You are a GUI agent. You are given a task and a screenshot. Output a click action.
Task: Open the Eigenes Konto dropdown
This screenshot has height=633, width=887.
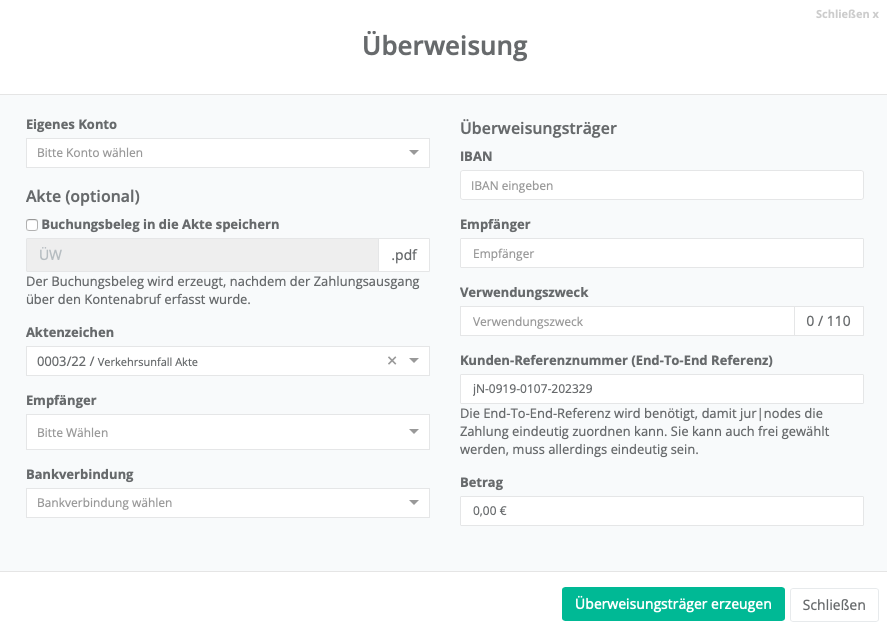point(227,153)
